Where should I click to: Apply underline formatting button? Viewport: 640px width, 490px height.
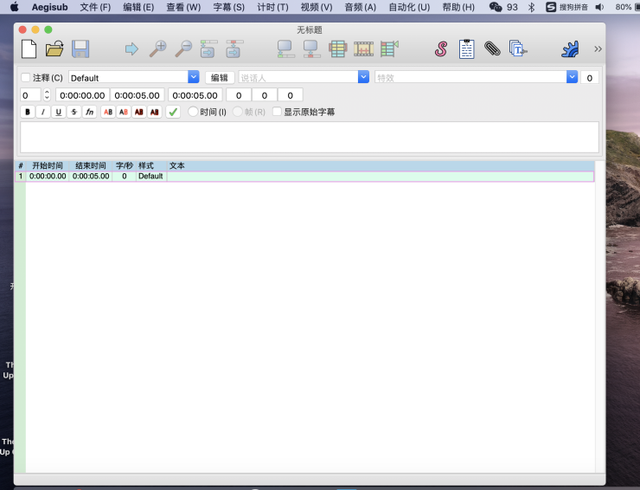pyautogui.click(x=58, y=112)
